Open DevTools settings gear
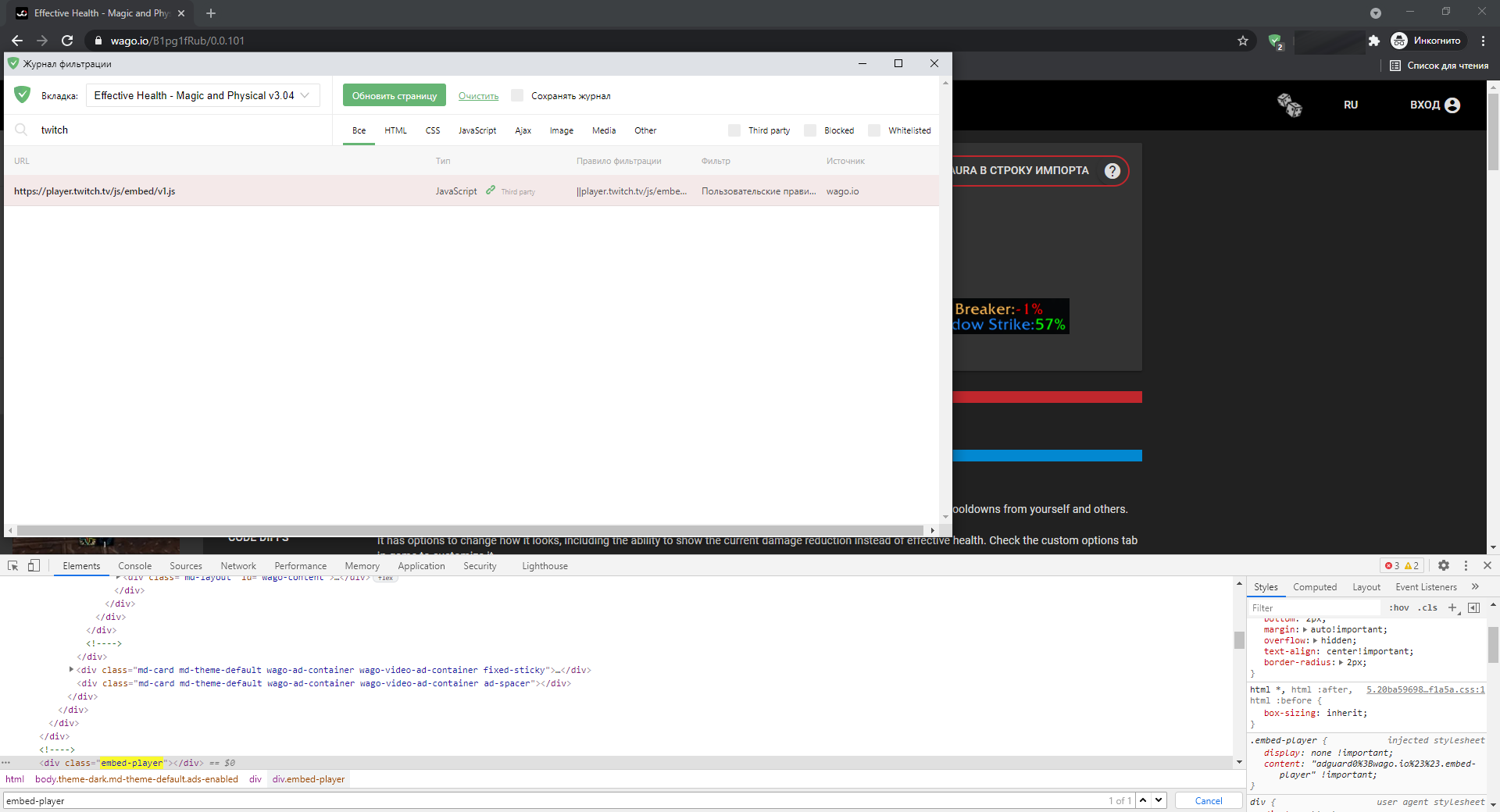 pos(1444,565)
